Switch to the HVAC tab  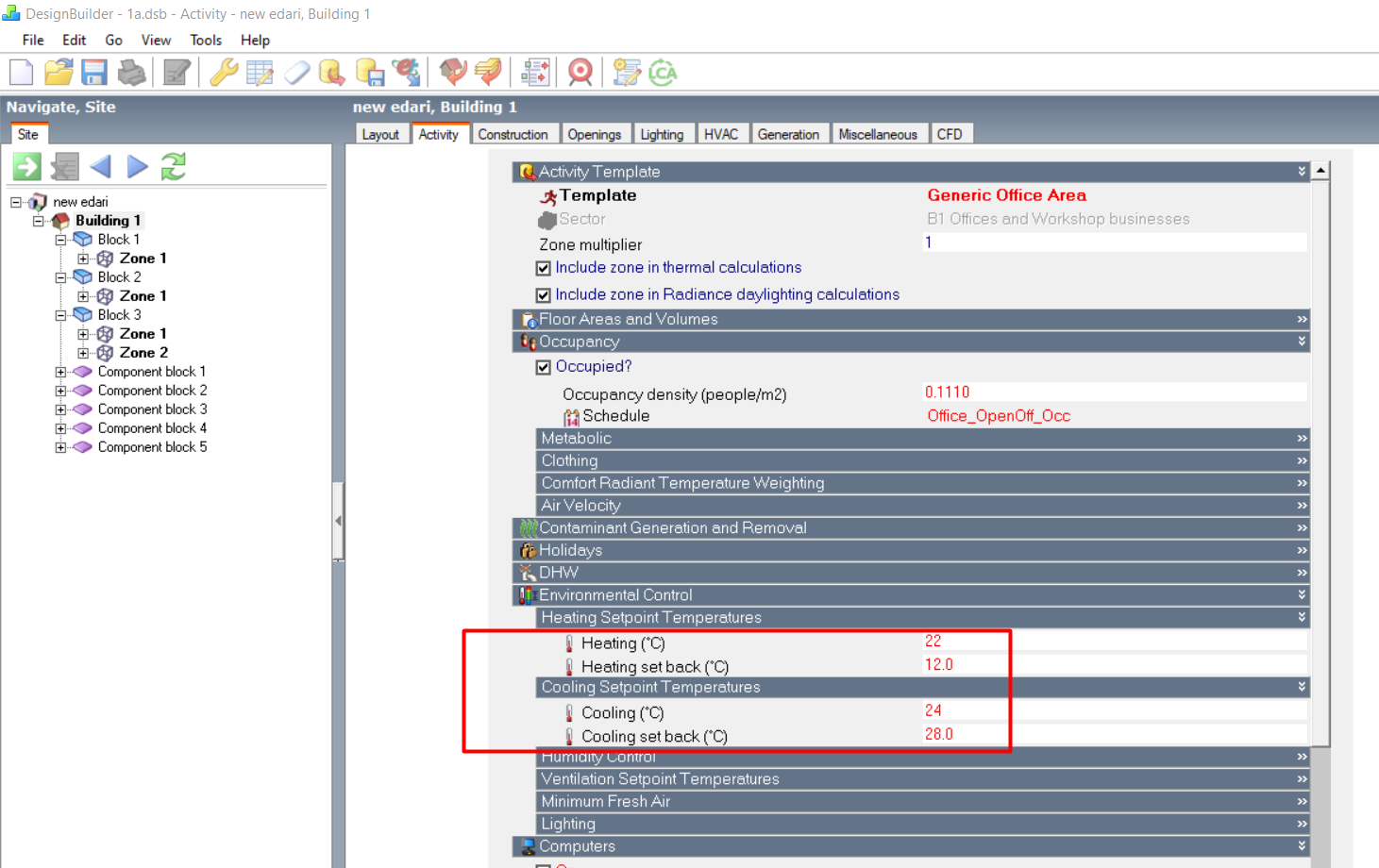point(721,134)
